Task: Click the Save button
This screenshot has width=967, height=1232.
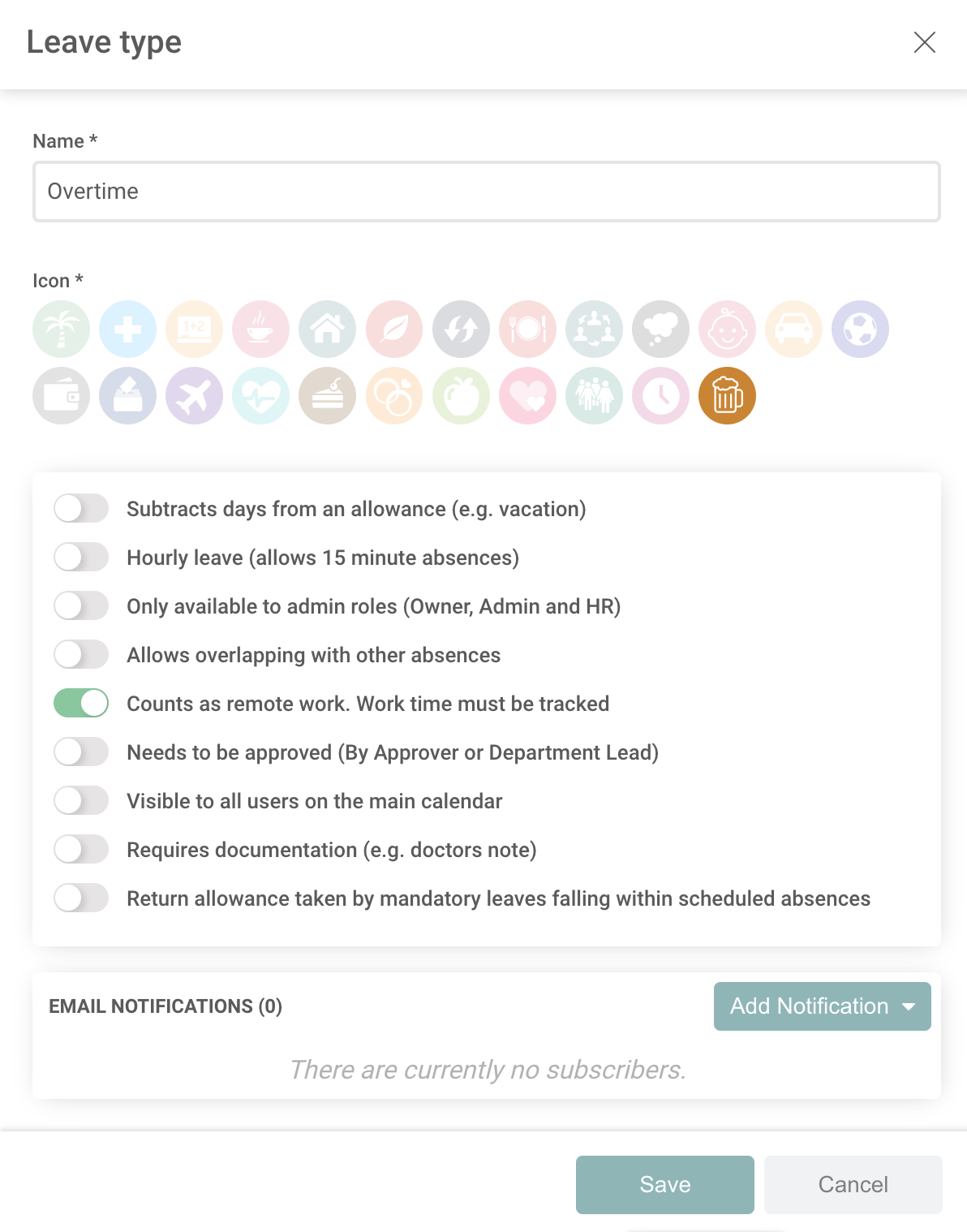Action: pyautogui.click(x=665, y=1185)
